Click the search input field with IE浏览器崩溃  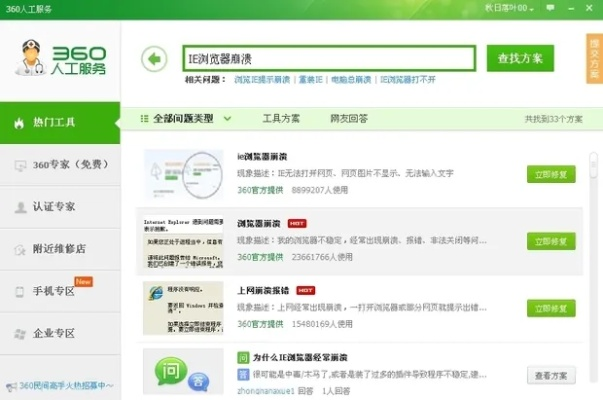(x=328, y=58)
